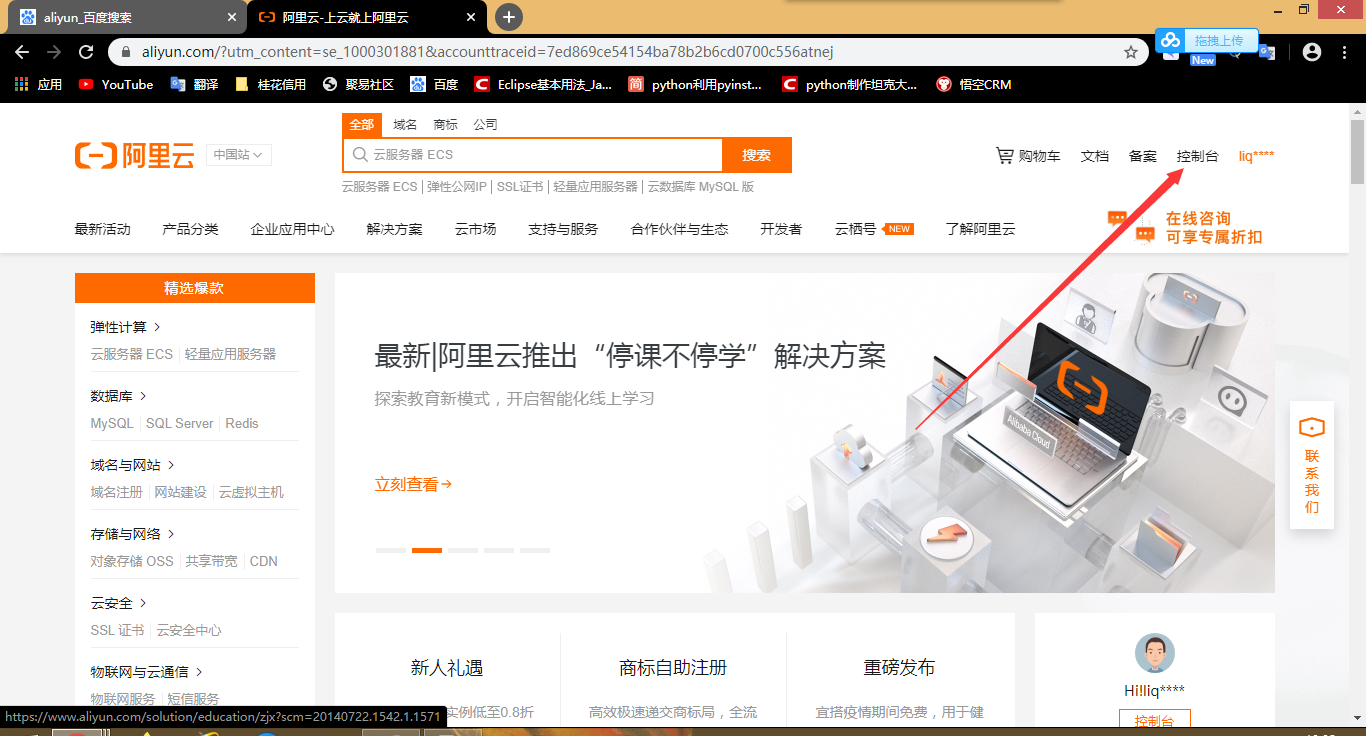Open 控制台 in the top header

pyautogui.click(x=1198, y=156)
